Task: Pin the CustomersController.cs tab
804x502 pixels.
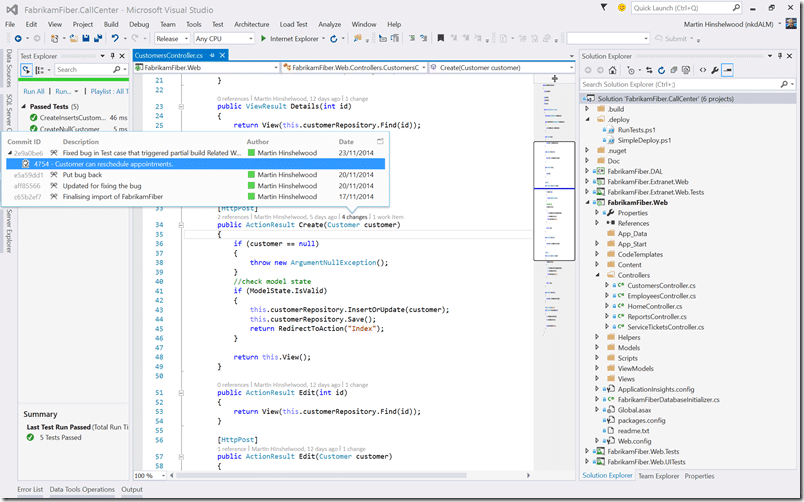Action: pos(212,55)
